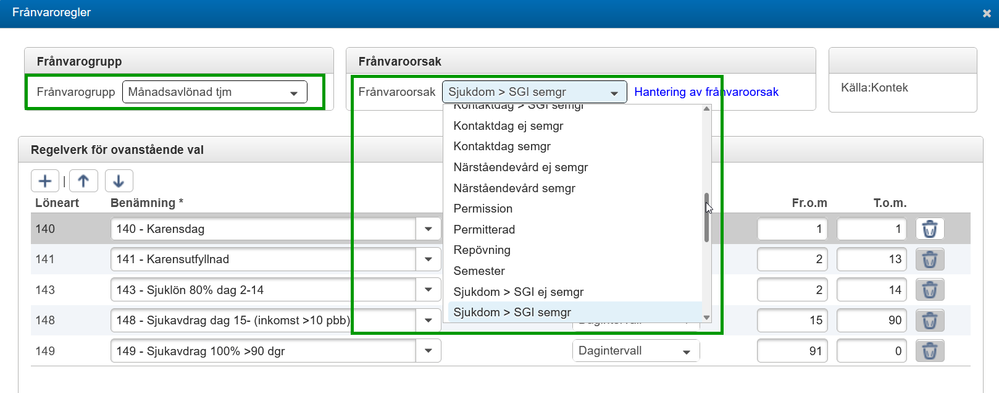Viewport: 999px width, 393px height.
Task: Edit T.o.m. value for row 140
Action: coord(872,229)
